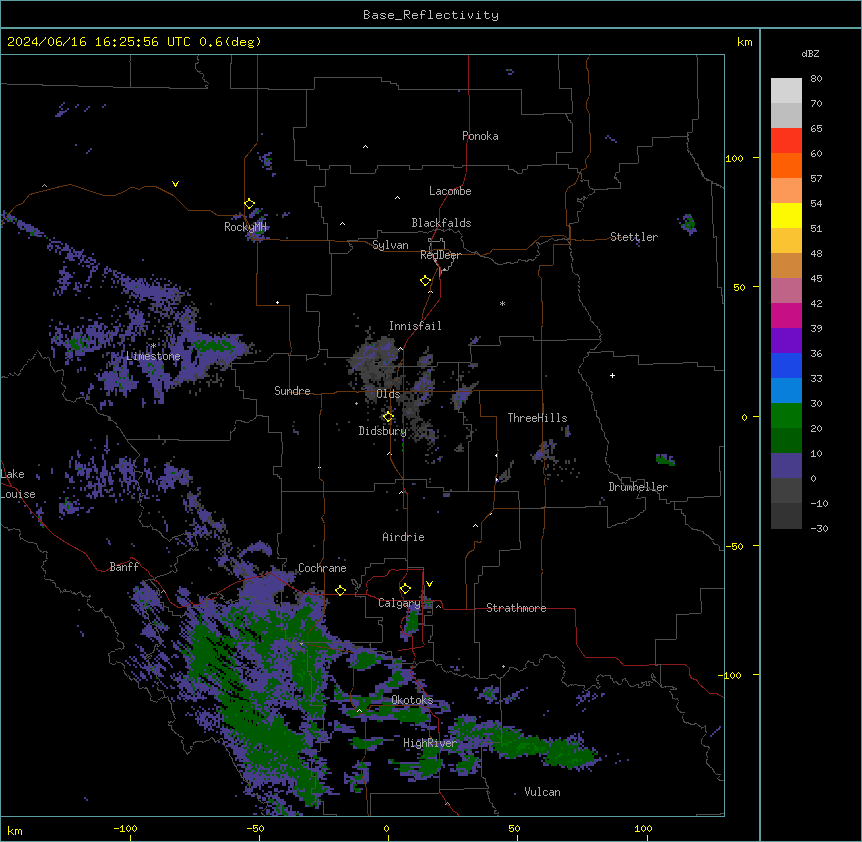Click the RockyMH label

(x=245, y=227)
